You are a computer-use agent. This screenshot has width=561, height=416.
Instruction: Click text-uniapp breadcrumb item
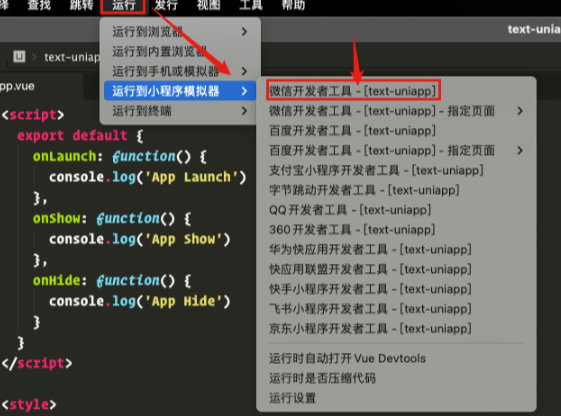tap(72, 57)
